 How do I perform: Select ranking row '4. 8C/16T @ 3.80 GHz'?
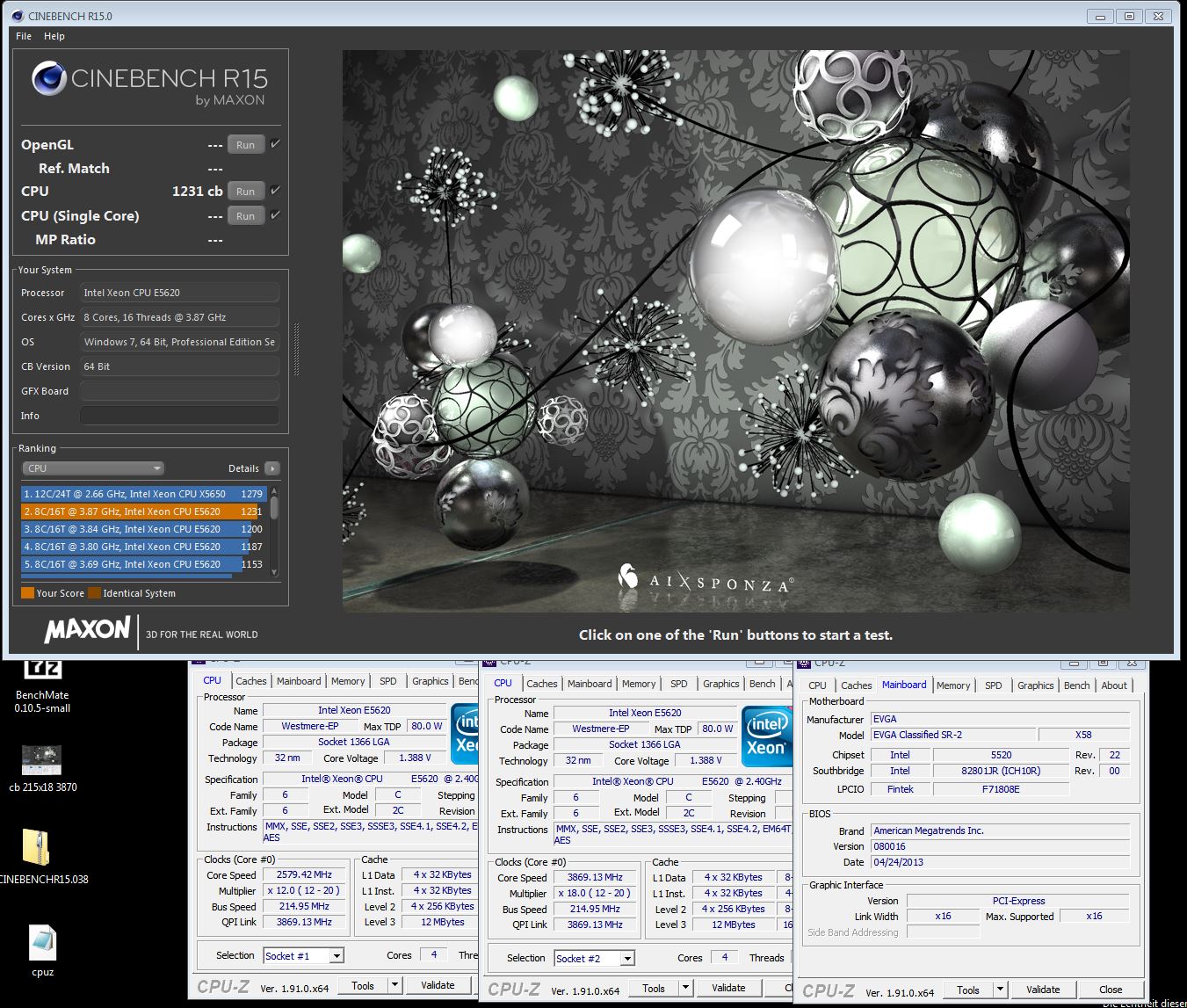point(143,547)
